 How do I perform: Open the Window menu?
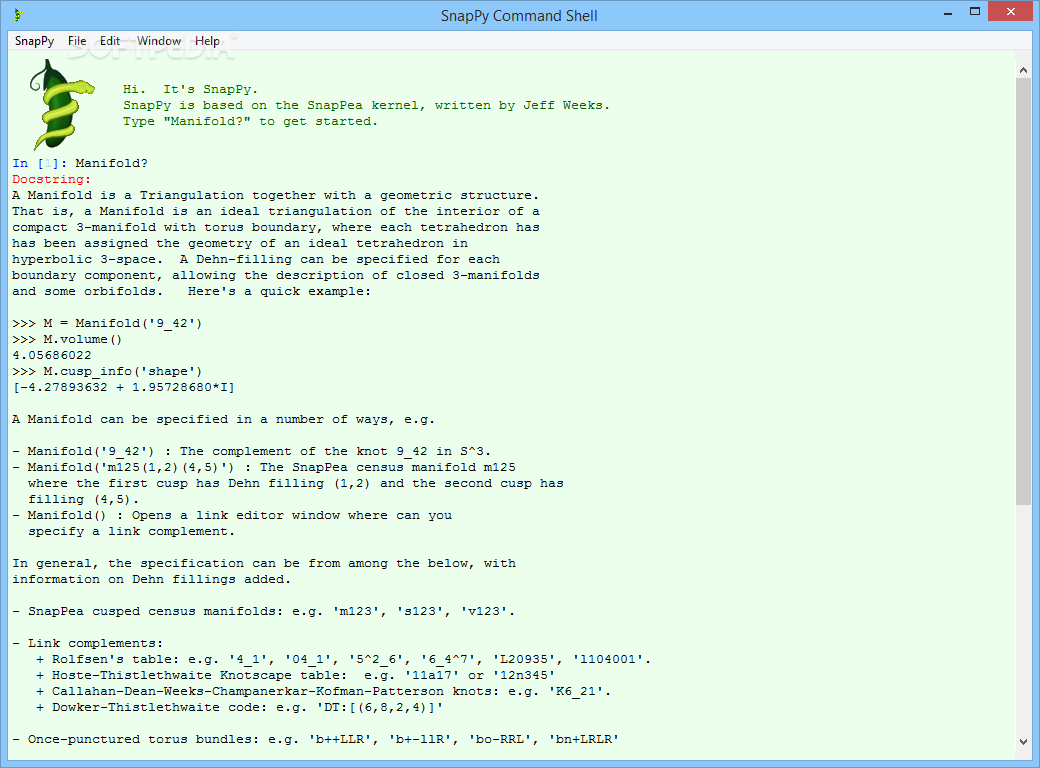pos(159,41)
